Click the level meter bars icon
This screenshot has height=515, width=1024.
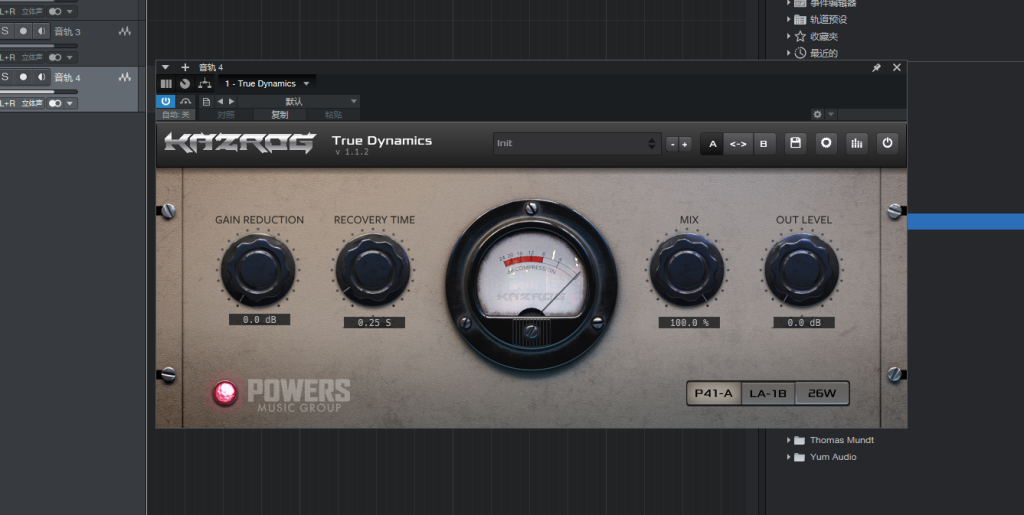tap(857, 144)
